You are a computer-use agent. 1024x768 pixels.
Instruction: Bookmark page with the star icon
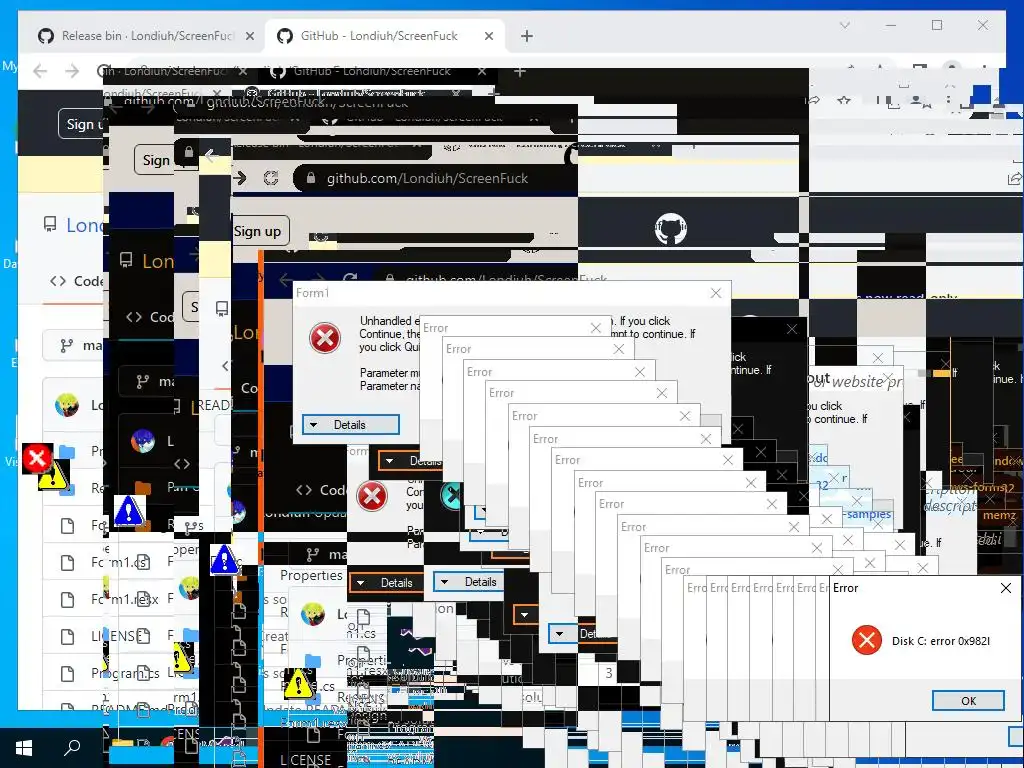pos(844,101)
